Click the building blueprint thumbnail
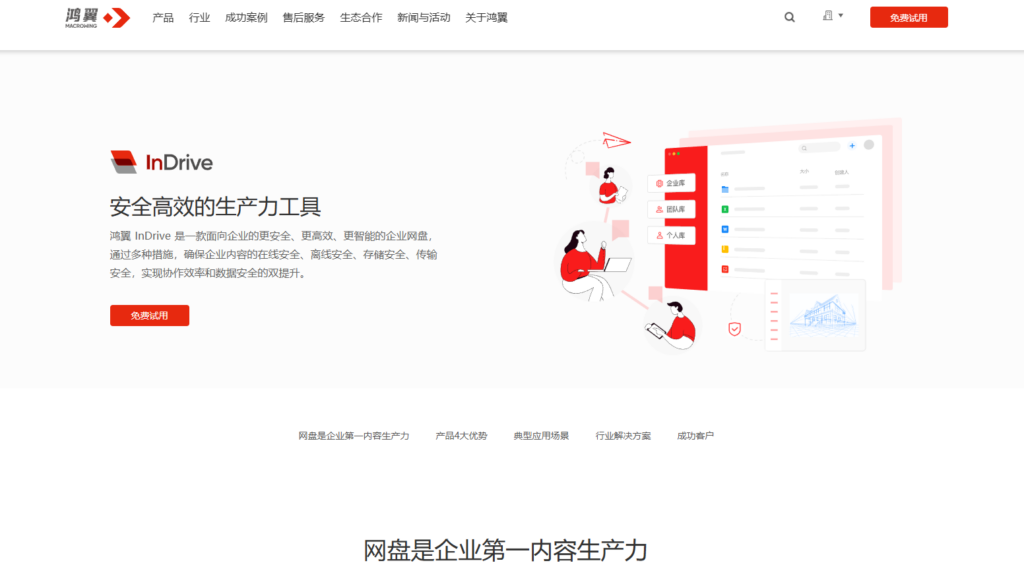The image size is (1024, 569). pos(823,312)
